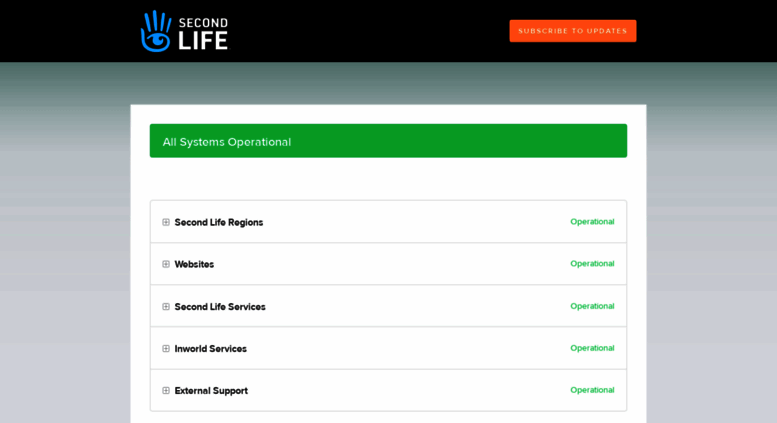The height and width of the screenshot is (423, 777).
Task: Click Operational status of Second Life Regions
Action: coord(592,222)
